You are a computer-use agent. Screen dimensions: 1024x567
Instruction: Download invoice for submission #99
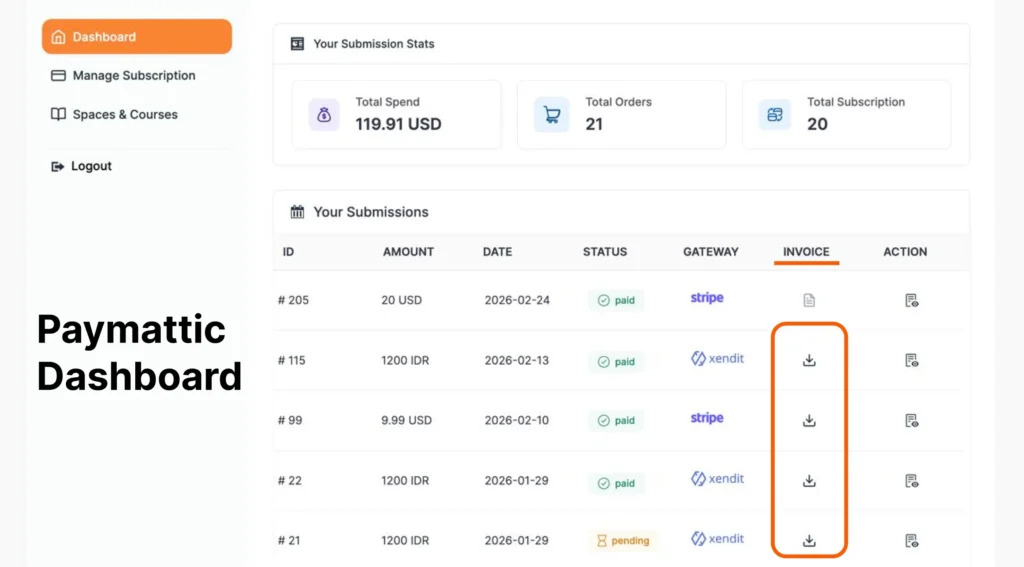point(809,421)
